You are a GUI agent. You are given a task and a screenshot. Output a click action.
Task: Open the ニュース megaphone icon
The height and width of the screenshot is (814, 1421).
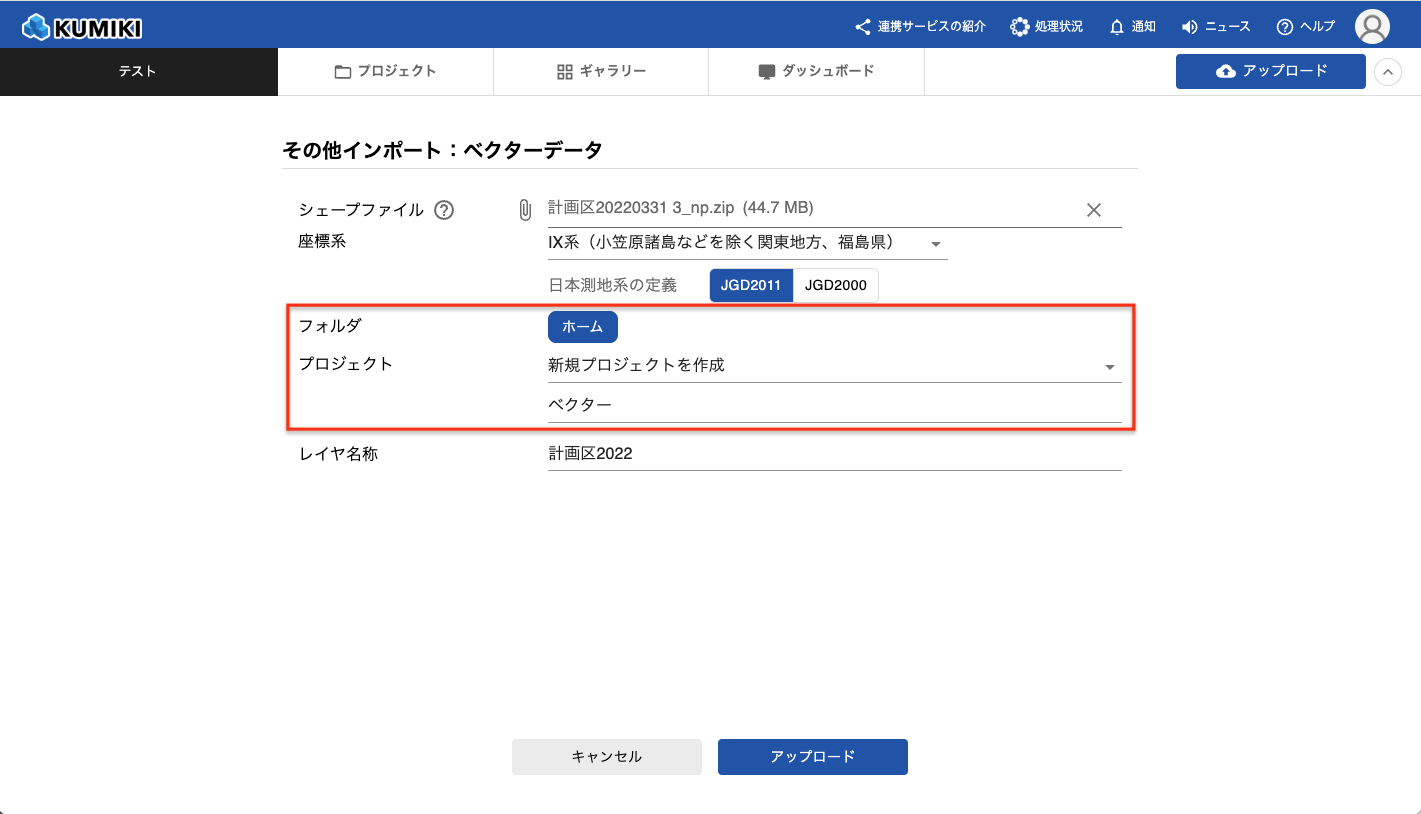pos(1190,27)
